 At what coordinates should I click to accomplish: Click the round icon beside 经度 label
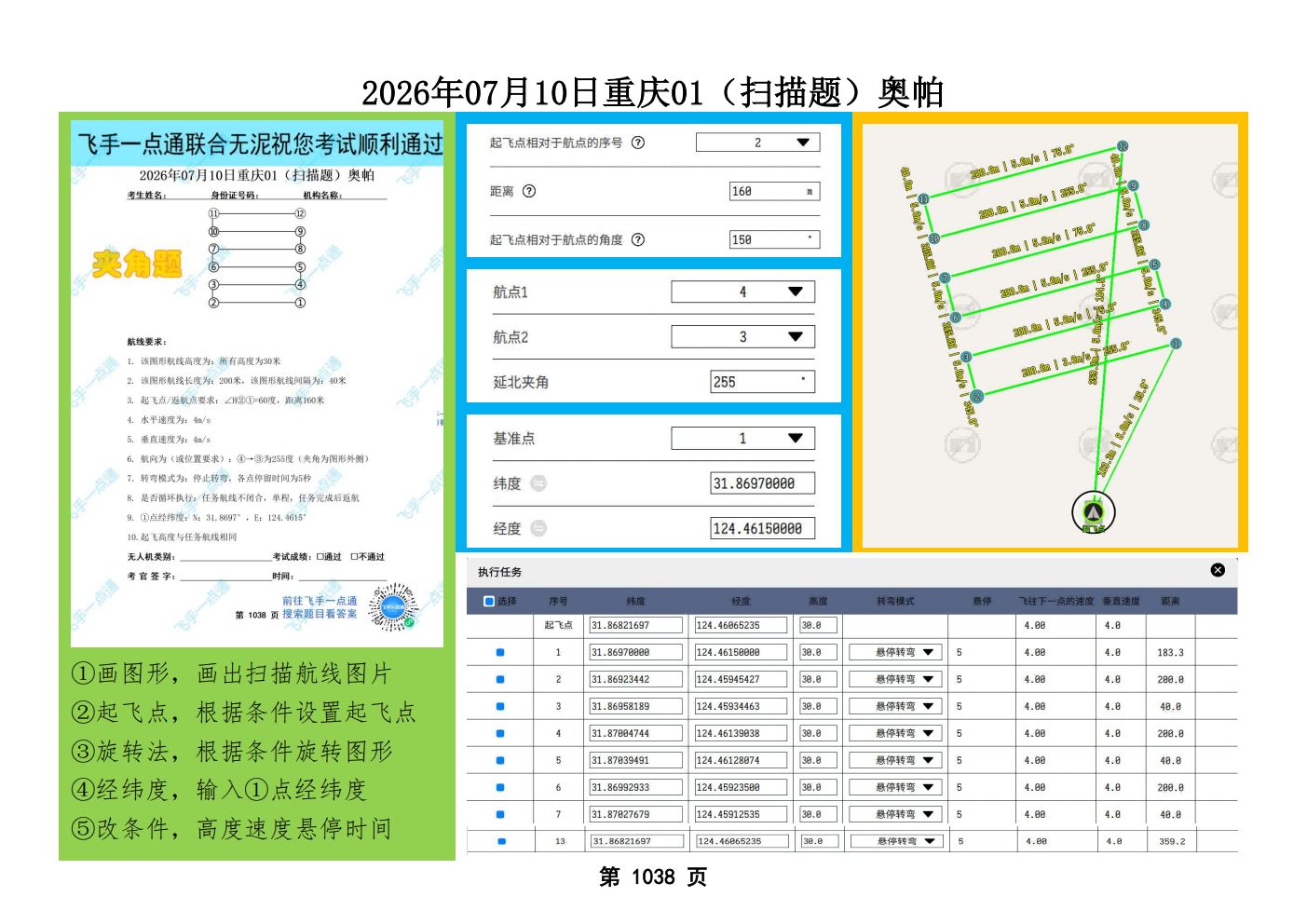click(x=538, y=528)
